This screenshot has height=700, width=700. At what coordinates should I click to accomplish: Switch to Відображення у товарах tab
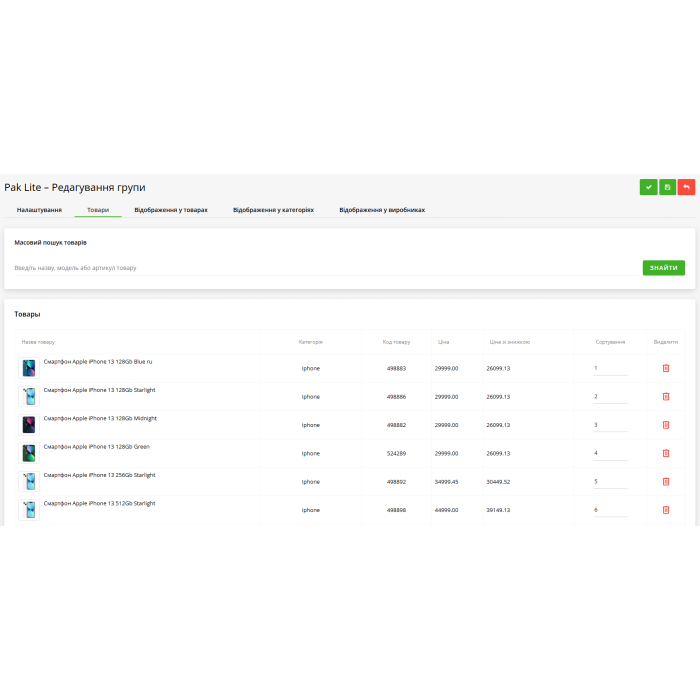(171, 210)
